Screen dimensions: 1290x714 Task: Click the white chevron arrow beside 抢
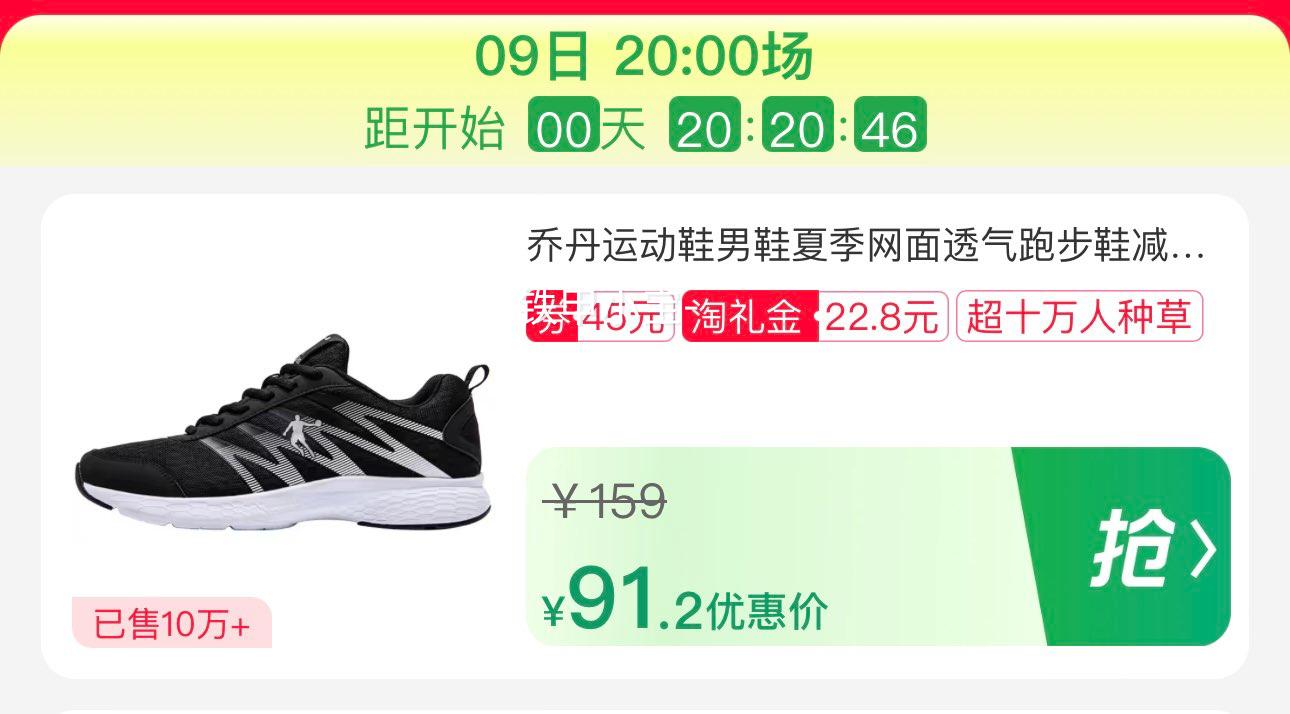1203,549
